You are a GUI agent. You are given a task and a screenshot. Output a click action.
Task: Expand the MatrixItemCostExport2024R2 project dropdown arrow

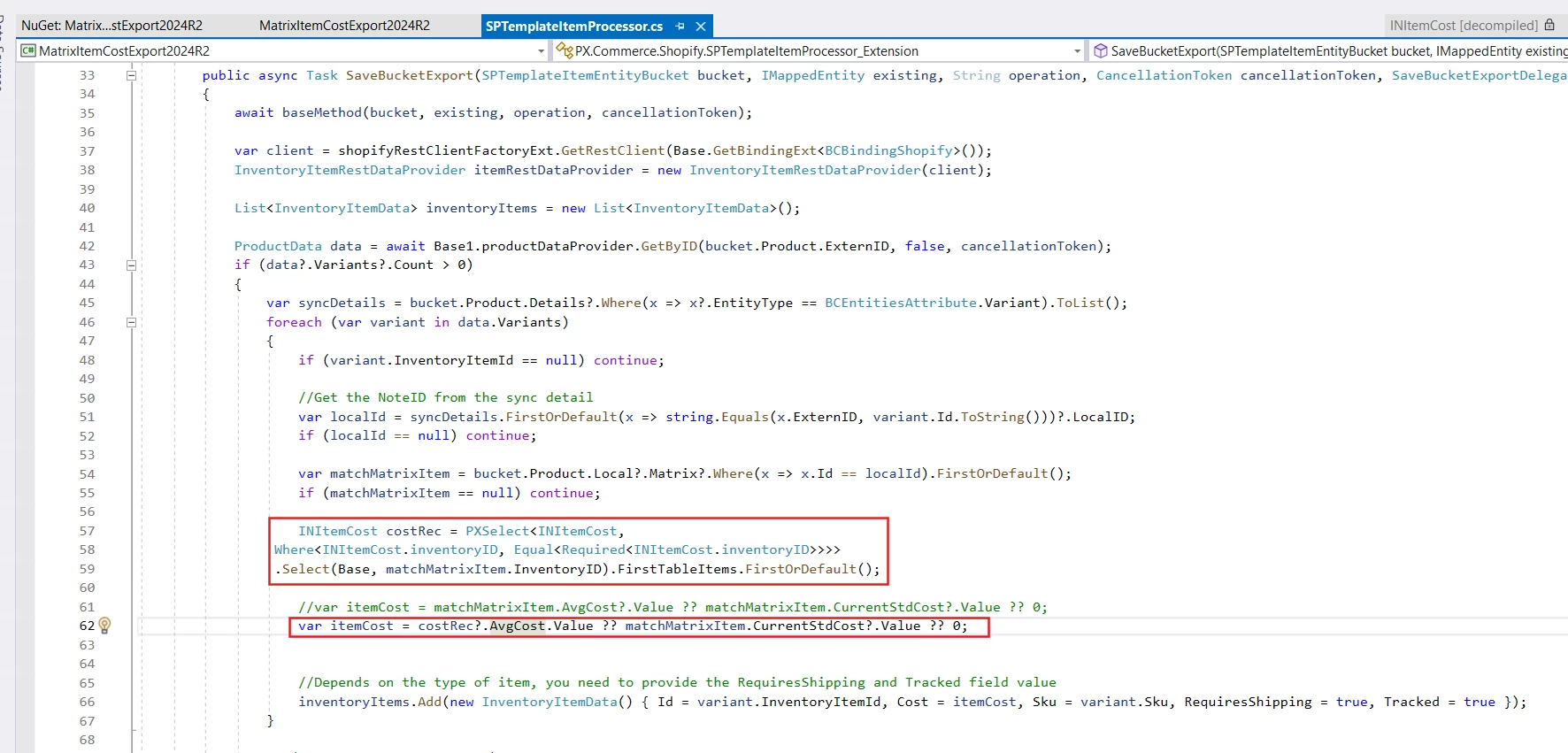click(x=542, y=51)
